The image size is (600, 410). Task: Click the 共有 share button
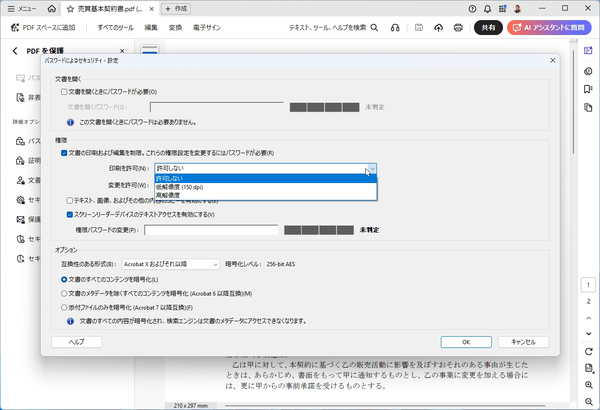pos(488,28)
